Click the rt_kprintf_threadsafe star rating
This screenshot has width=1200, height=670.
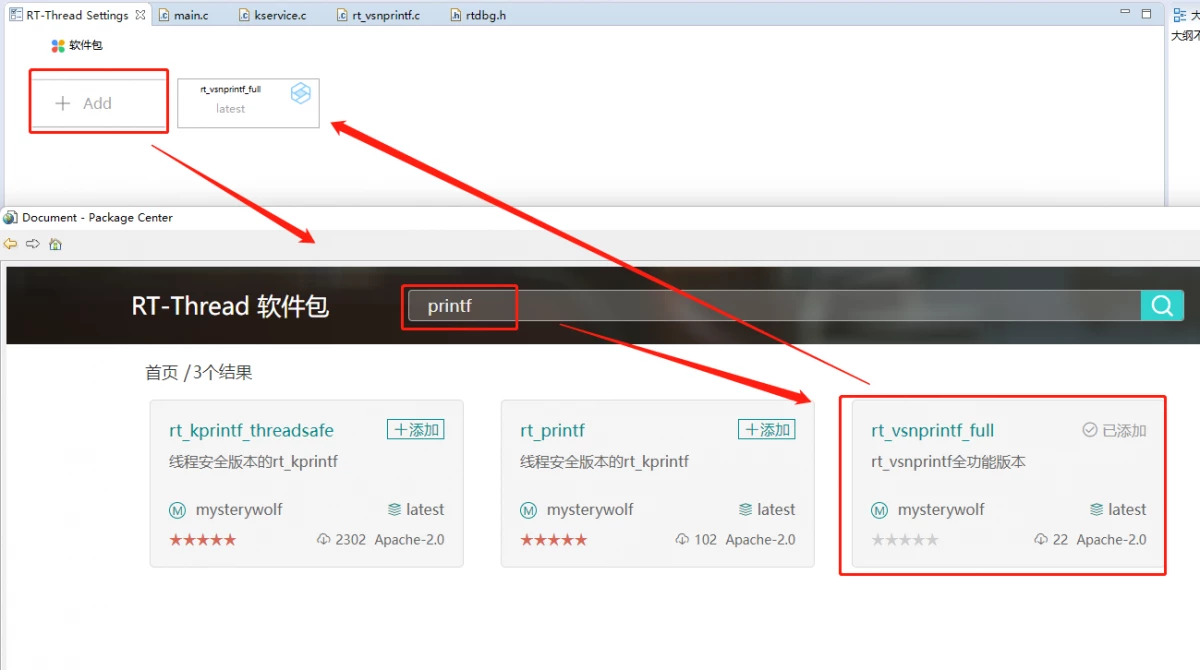coord(203,540)
